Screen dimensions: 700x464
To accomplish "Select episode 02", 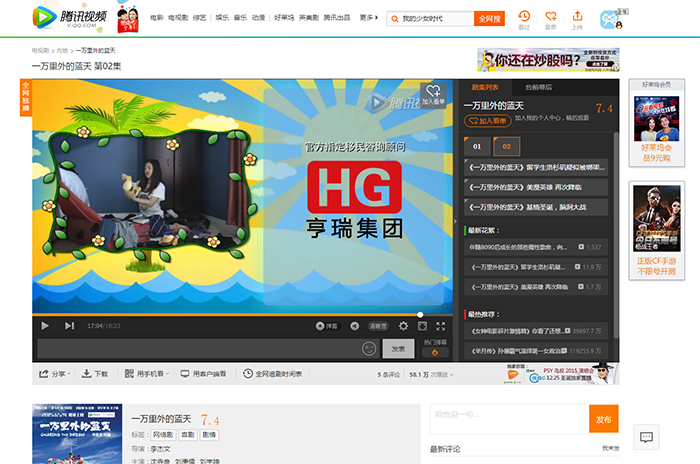I will [506, 146].
